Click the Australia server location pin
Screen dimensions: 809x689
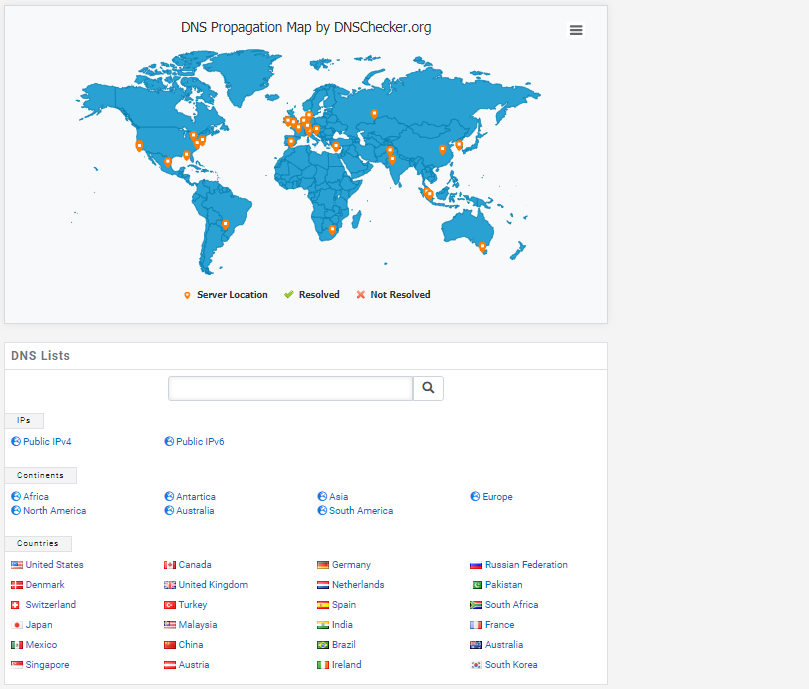click(x=482, y=245)
